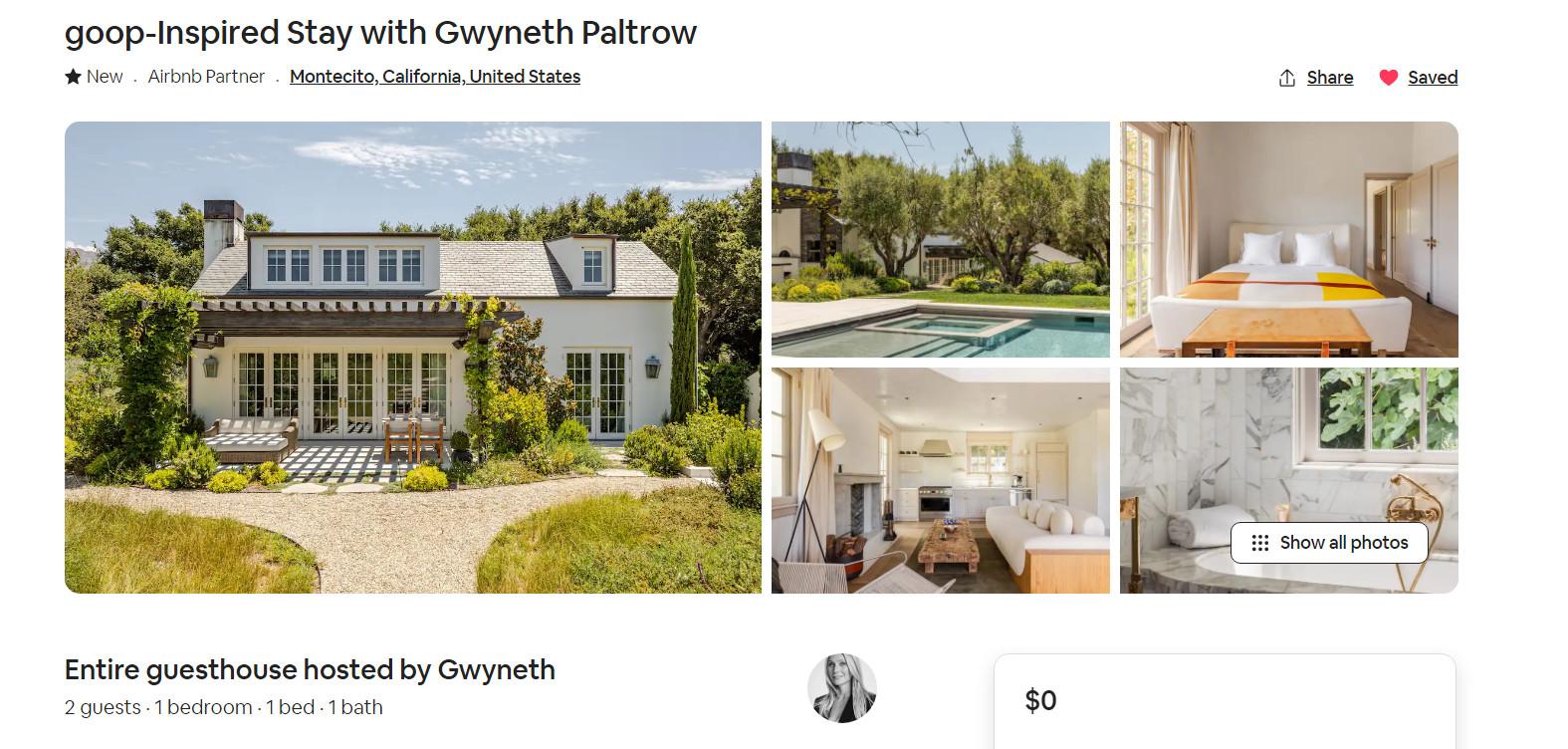Click Gwyneth's host profile picture
The image size is (1568, 749).
click(842, 688)
